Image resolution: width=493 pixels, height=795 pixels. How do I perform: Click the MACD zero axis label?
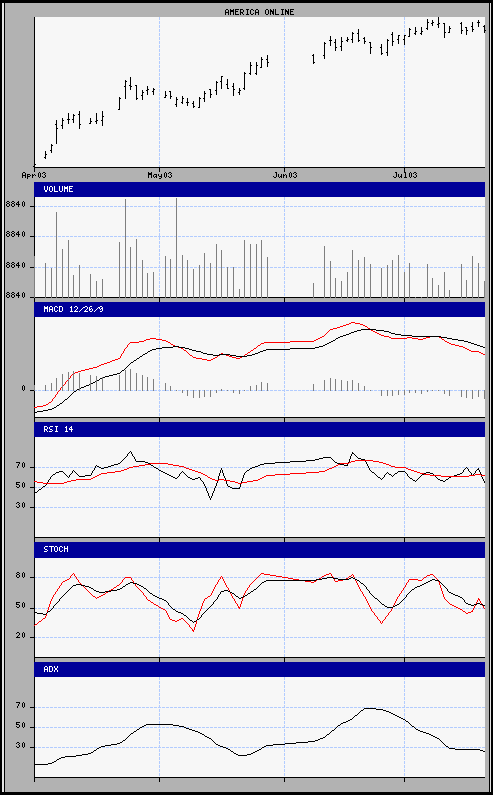[x=23, y=389]
